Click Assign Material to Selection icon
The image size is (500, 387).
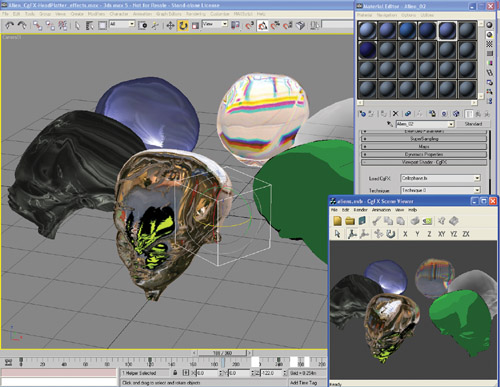tap(383, 114)
